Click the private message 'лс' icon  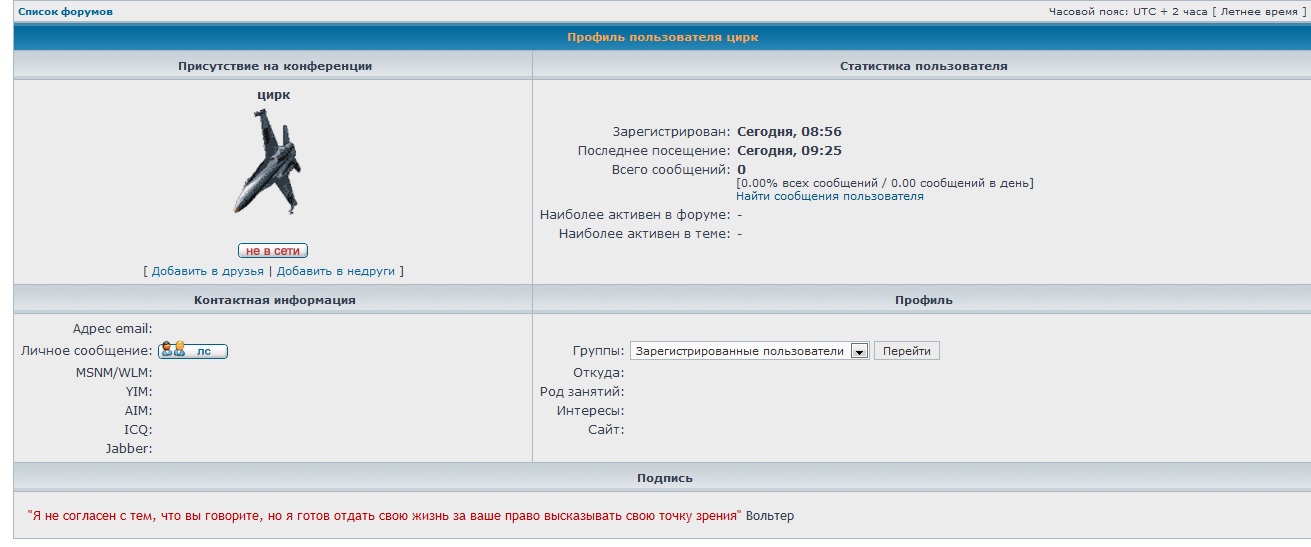(x=193, y=351)
